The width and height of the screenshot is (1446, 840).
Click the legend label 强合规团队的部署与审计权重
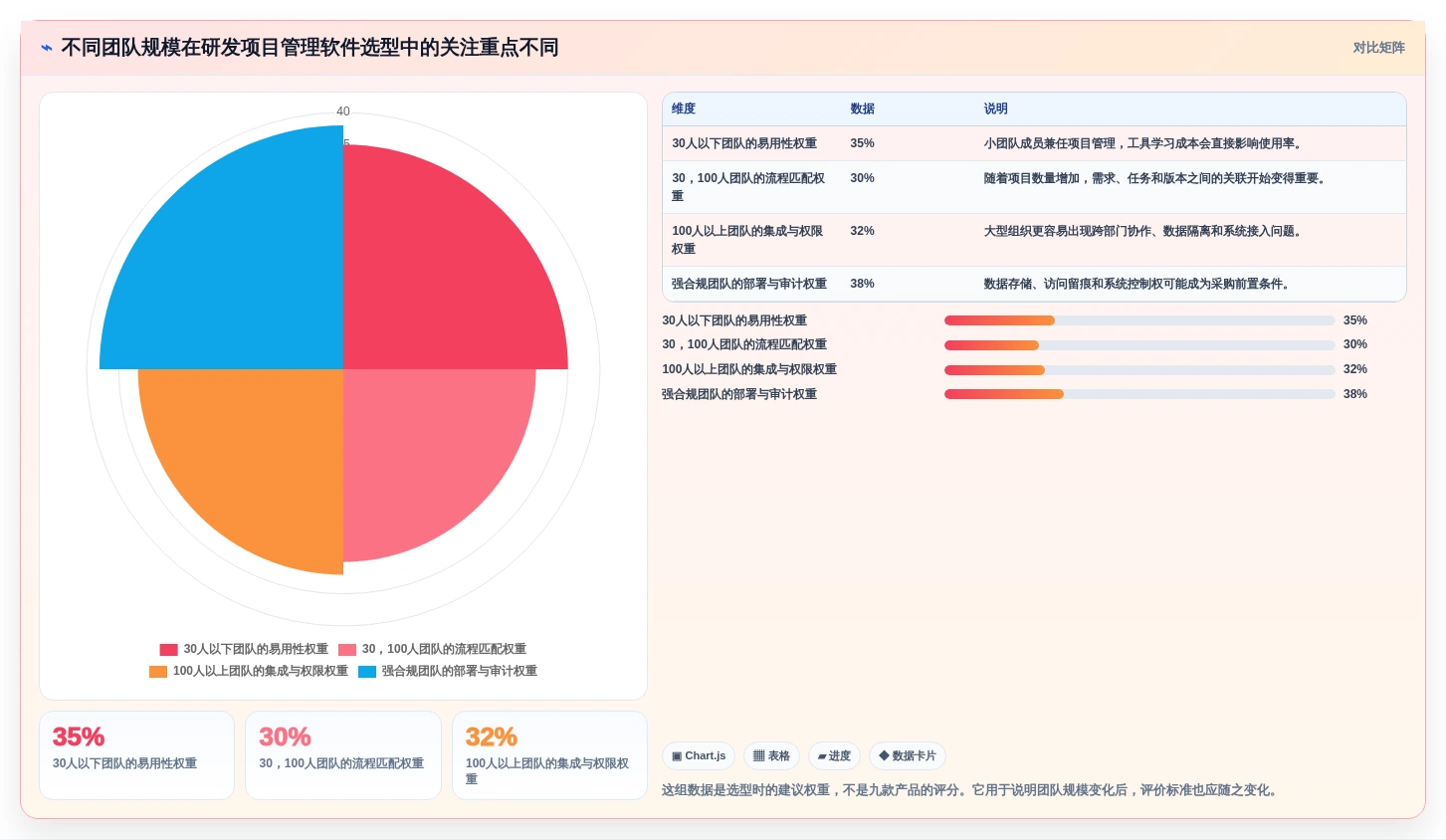tap(460, 671)
